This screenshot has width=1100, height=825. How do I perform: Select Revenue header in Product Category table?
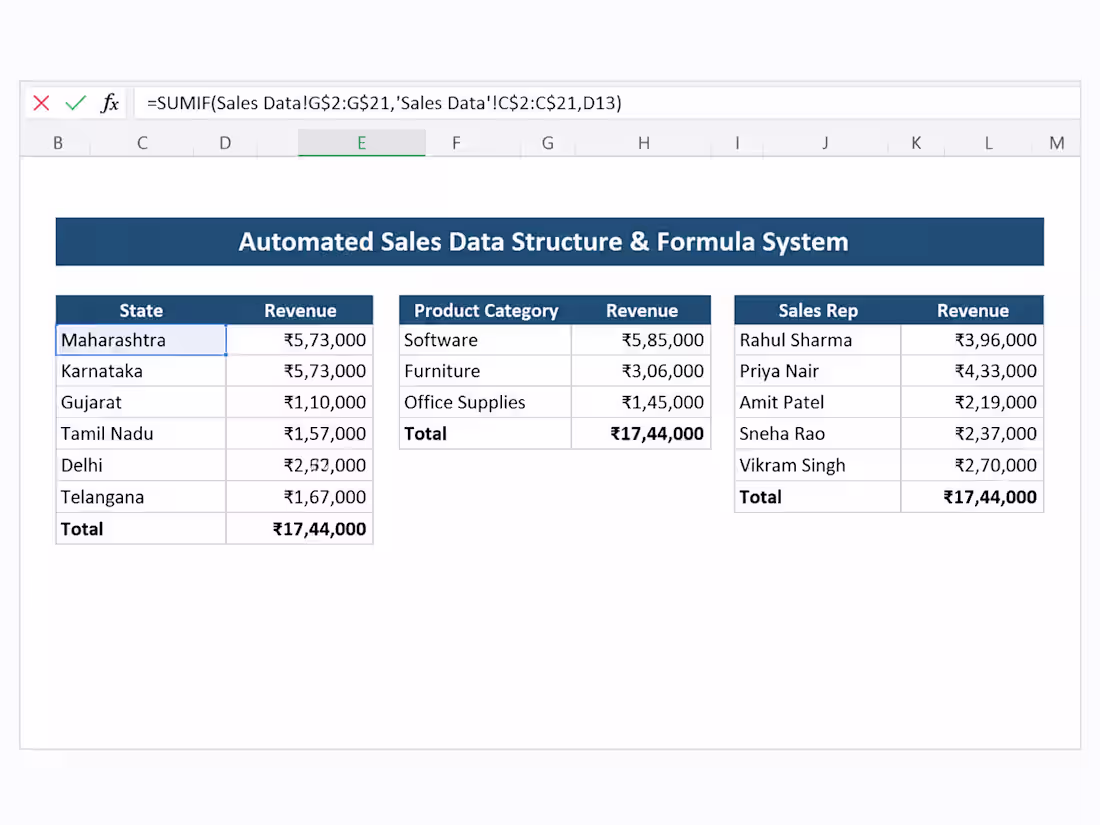[x=641, y=310]
